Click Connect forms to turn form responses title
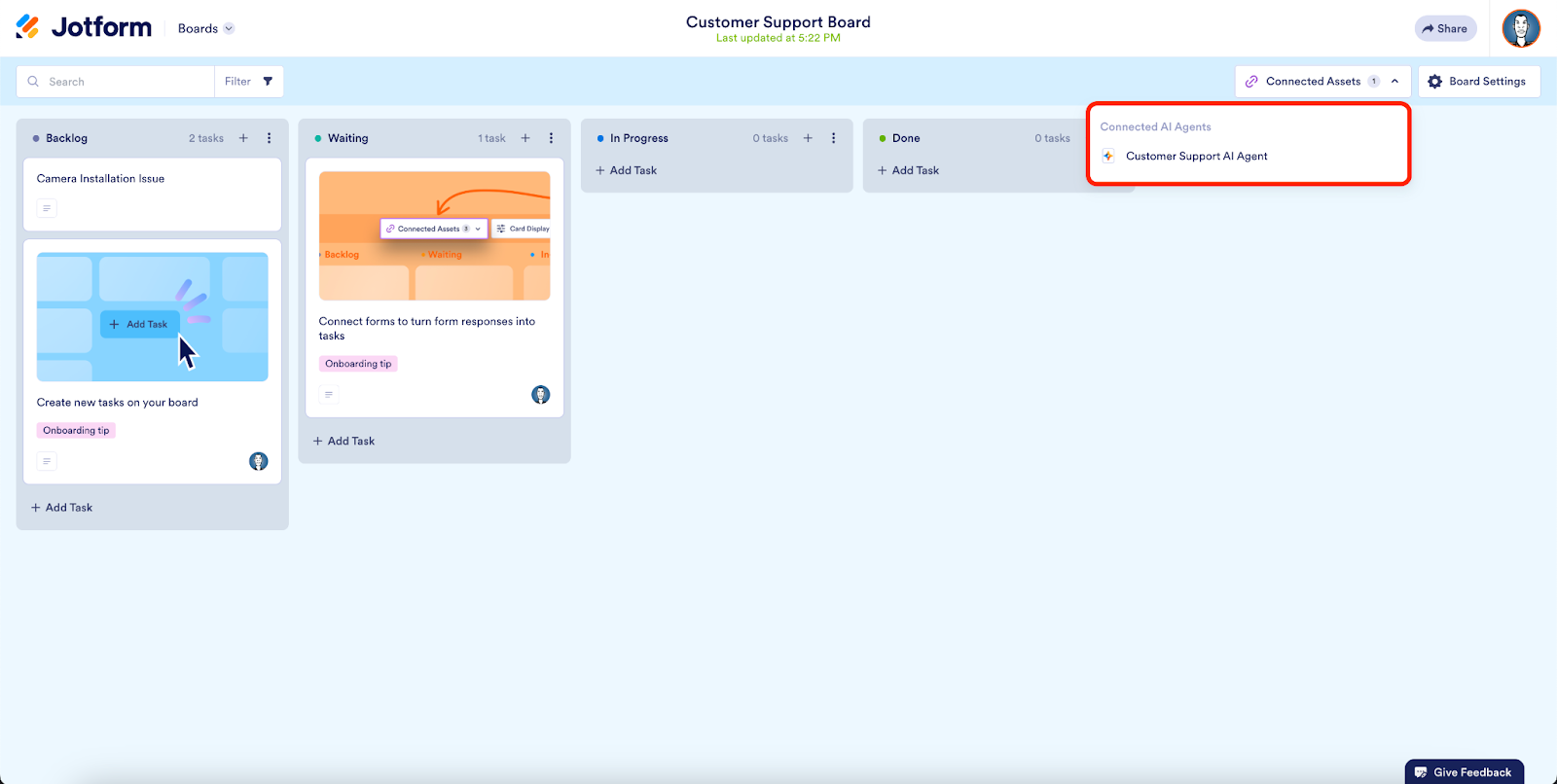 427,329
